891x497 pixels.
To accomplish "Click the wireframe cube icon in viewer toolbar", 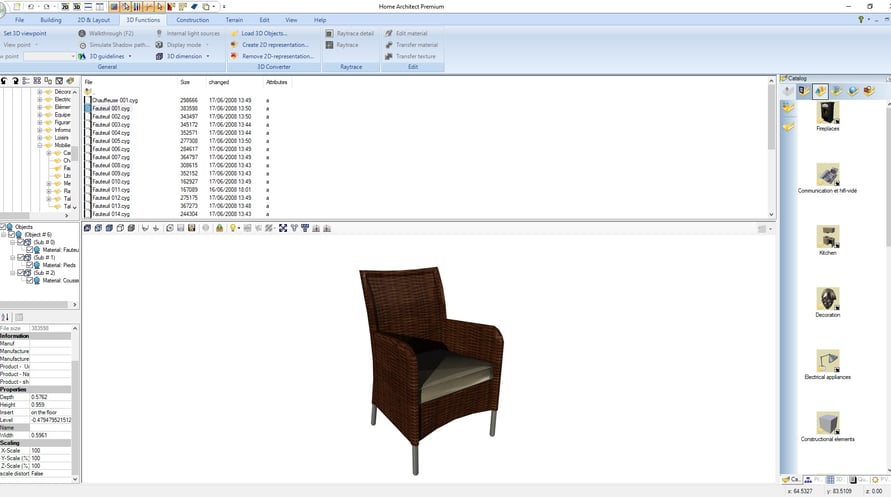I will point(120,228).
